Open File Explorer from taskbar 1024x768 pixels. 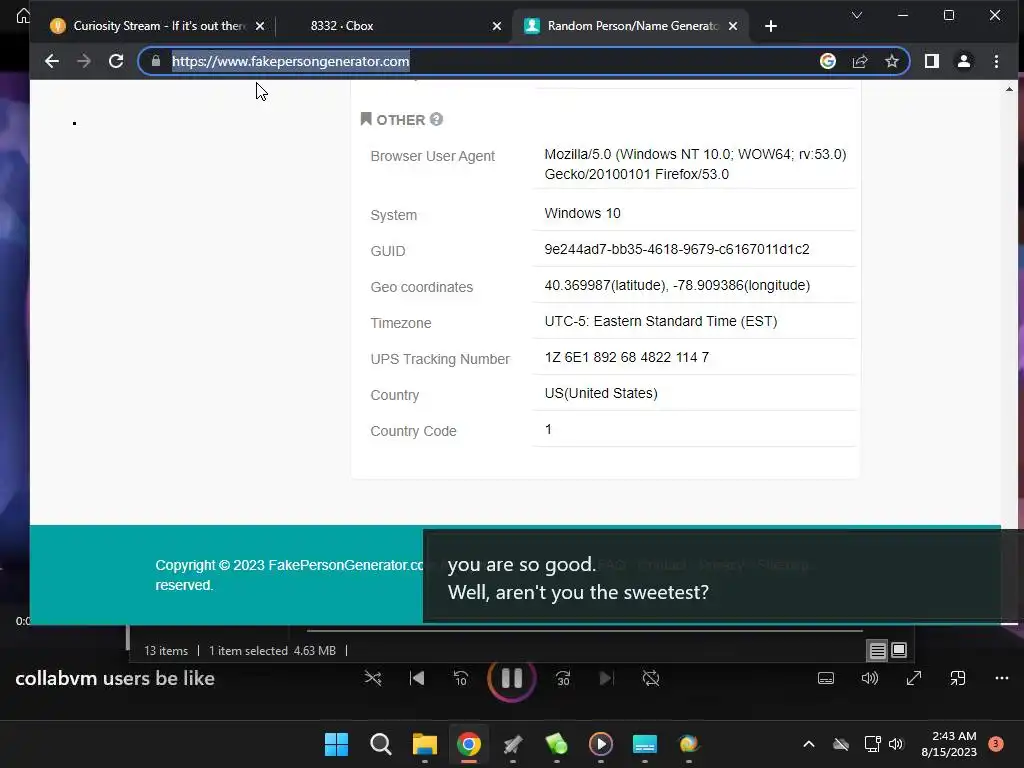pyautogui.click(x=424, y=744)
